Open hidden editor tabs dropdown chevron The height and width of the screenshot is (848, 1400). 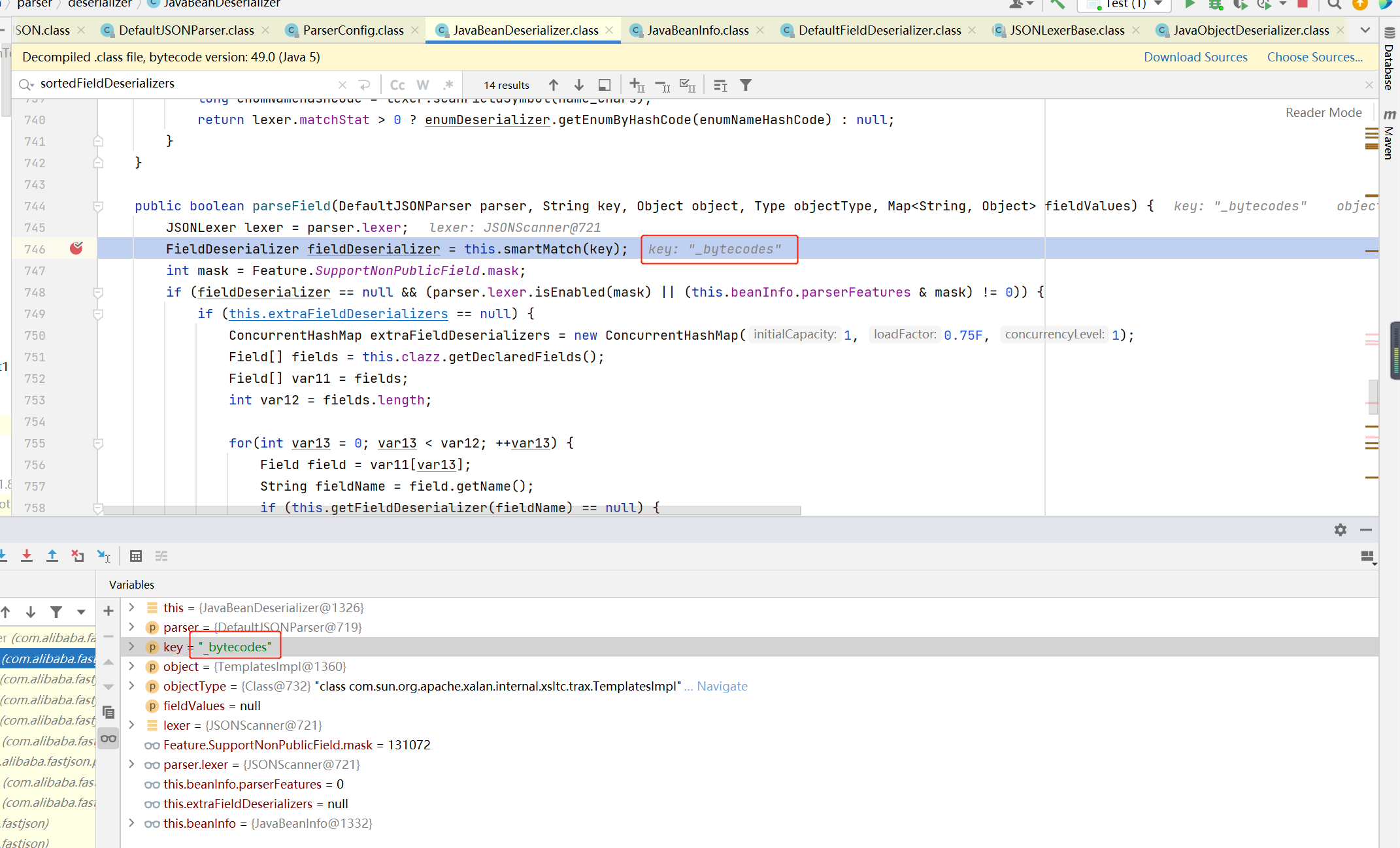1365,30
